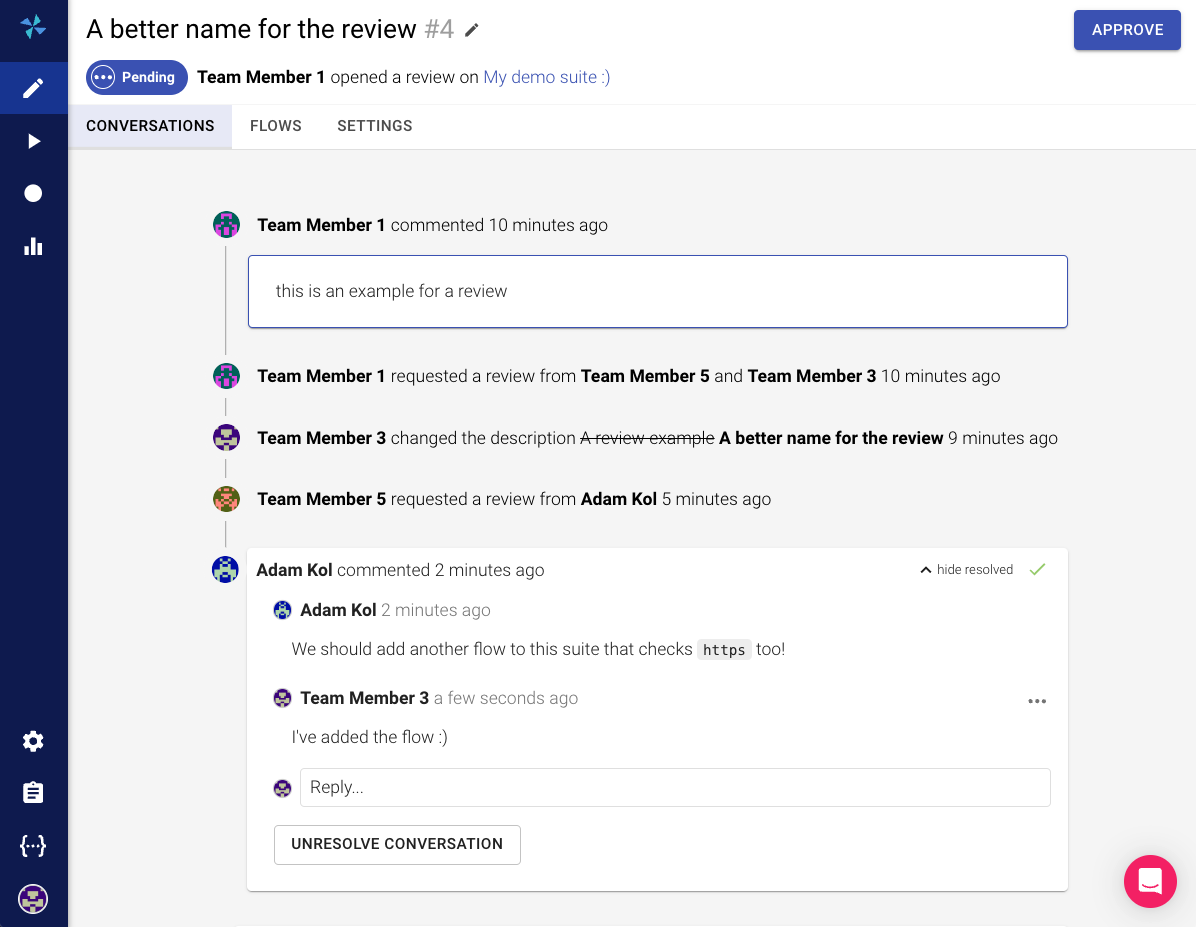Open the chat support bubble icon

tap(1150, 881)
